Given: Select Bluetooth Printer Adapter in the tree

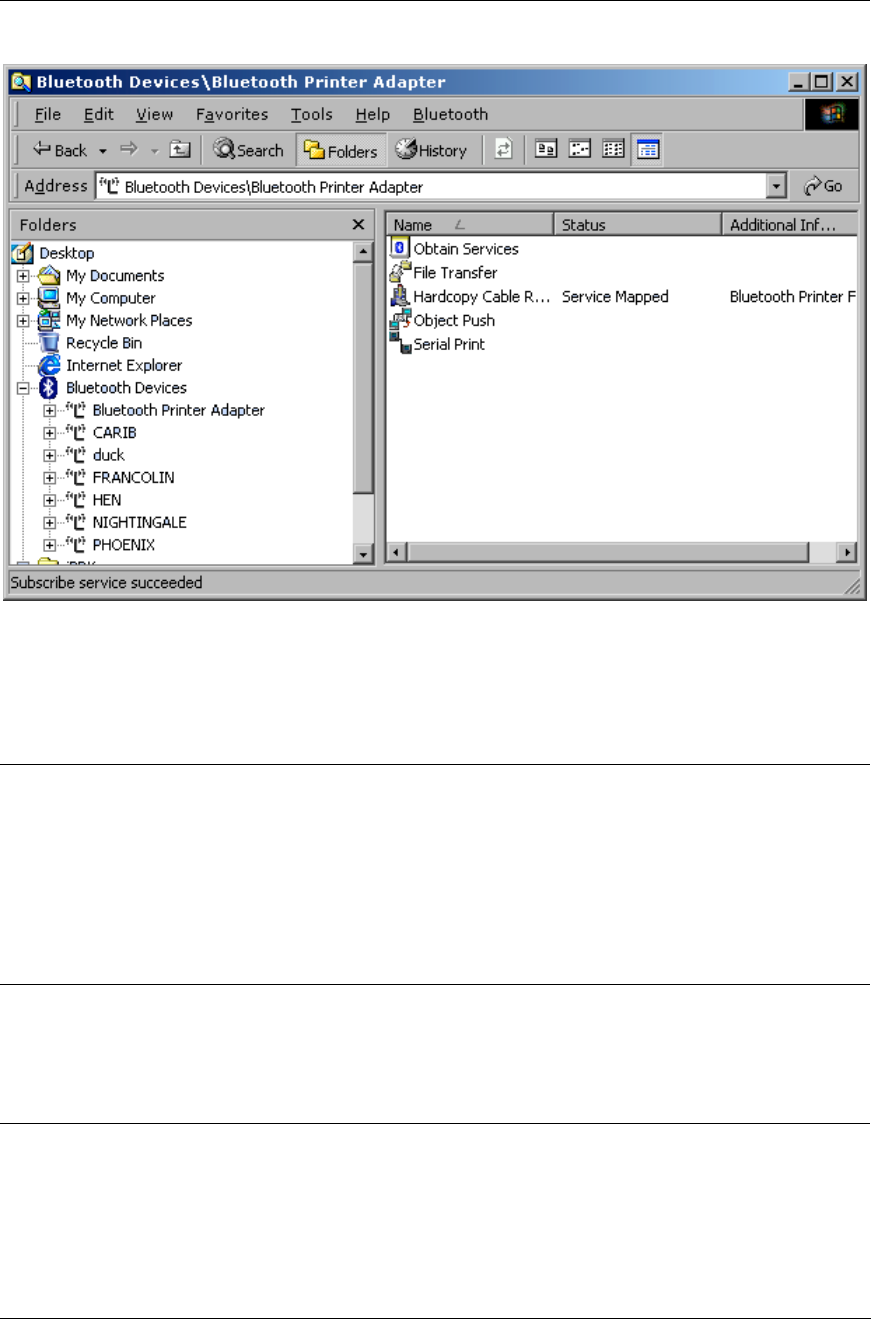Looking at the screenshot, I should coord(178,410).
